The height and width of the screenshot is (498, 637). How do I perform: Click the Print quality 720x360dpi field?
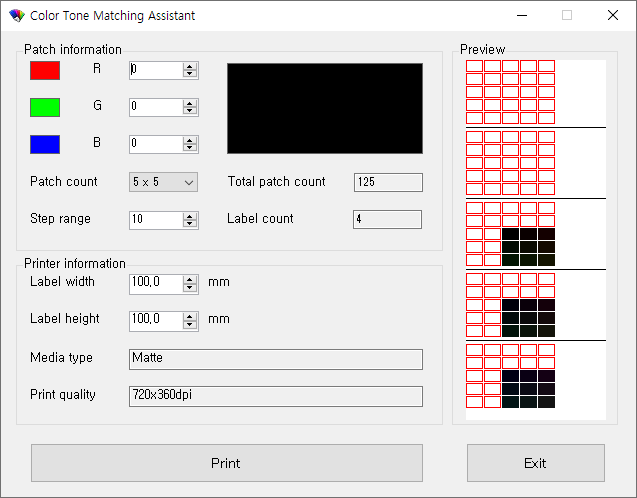276,396
